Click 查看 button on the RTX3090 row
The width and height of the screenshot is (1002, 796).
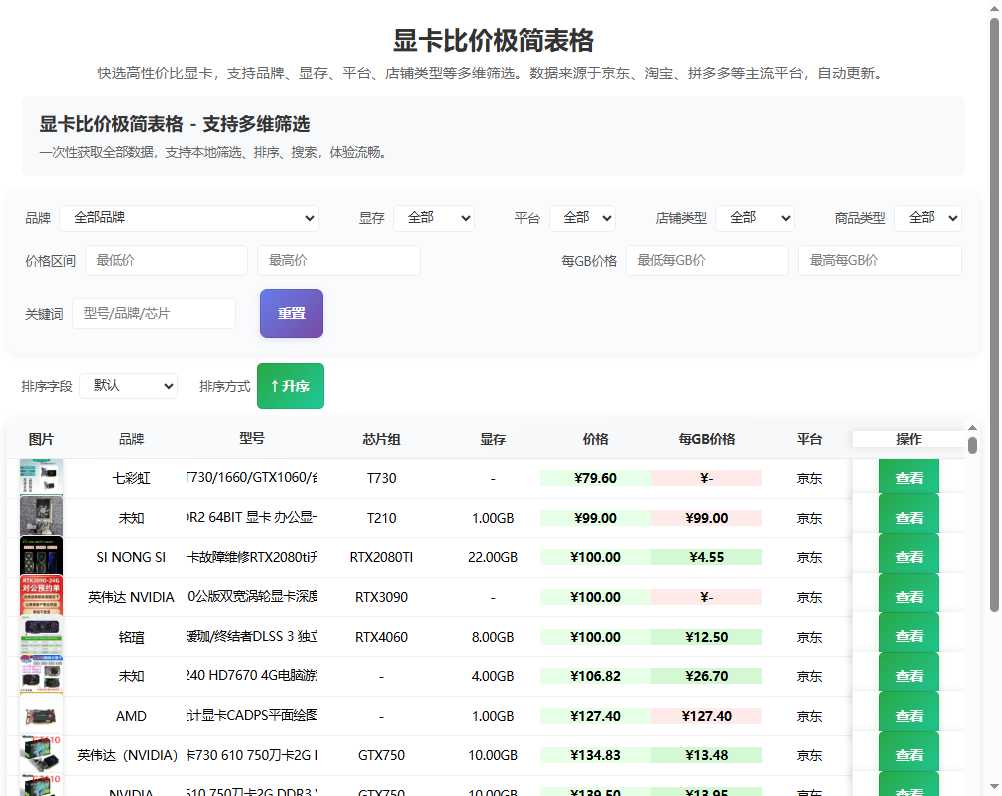909,596
